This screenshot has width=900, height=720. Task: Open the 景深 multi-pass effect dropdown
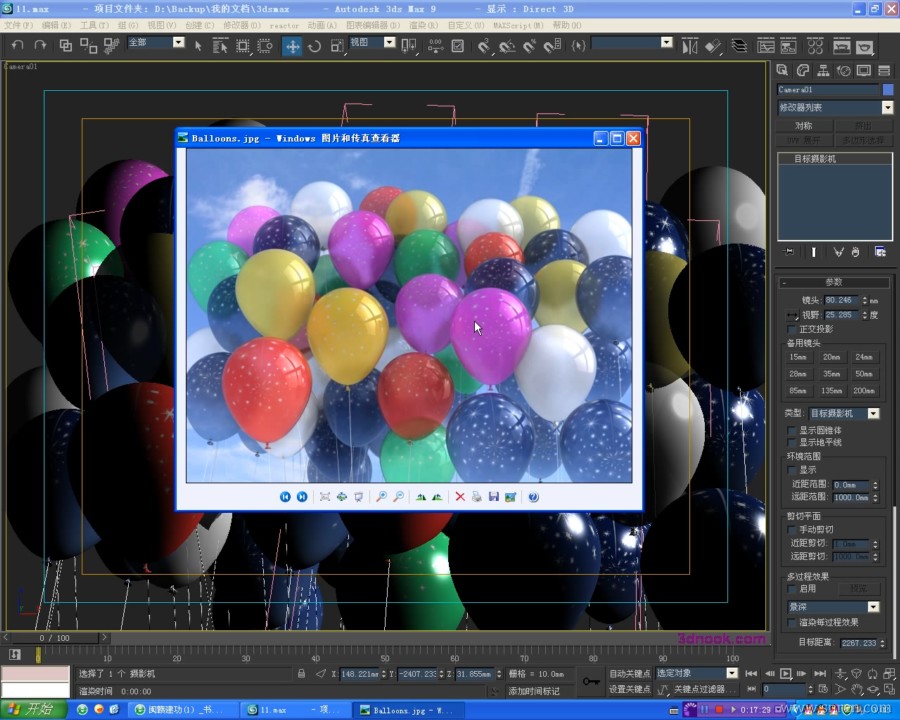tap(873, 607)
